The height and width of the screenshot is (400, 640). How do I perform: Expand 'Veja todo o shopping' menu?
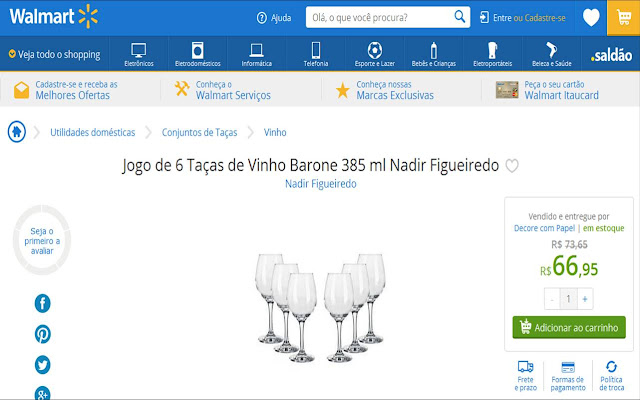point(54,54)
